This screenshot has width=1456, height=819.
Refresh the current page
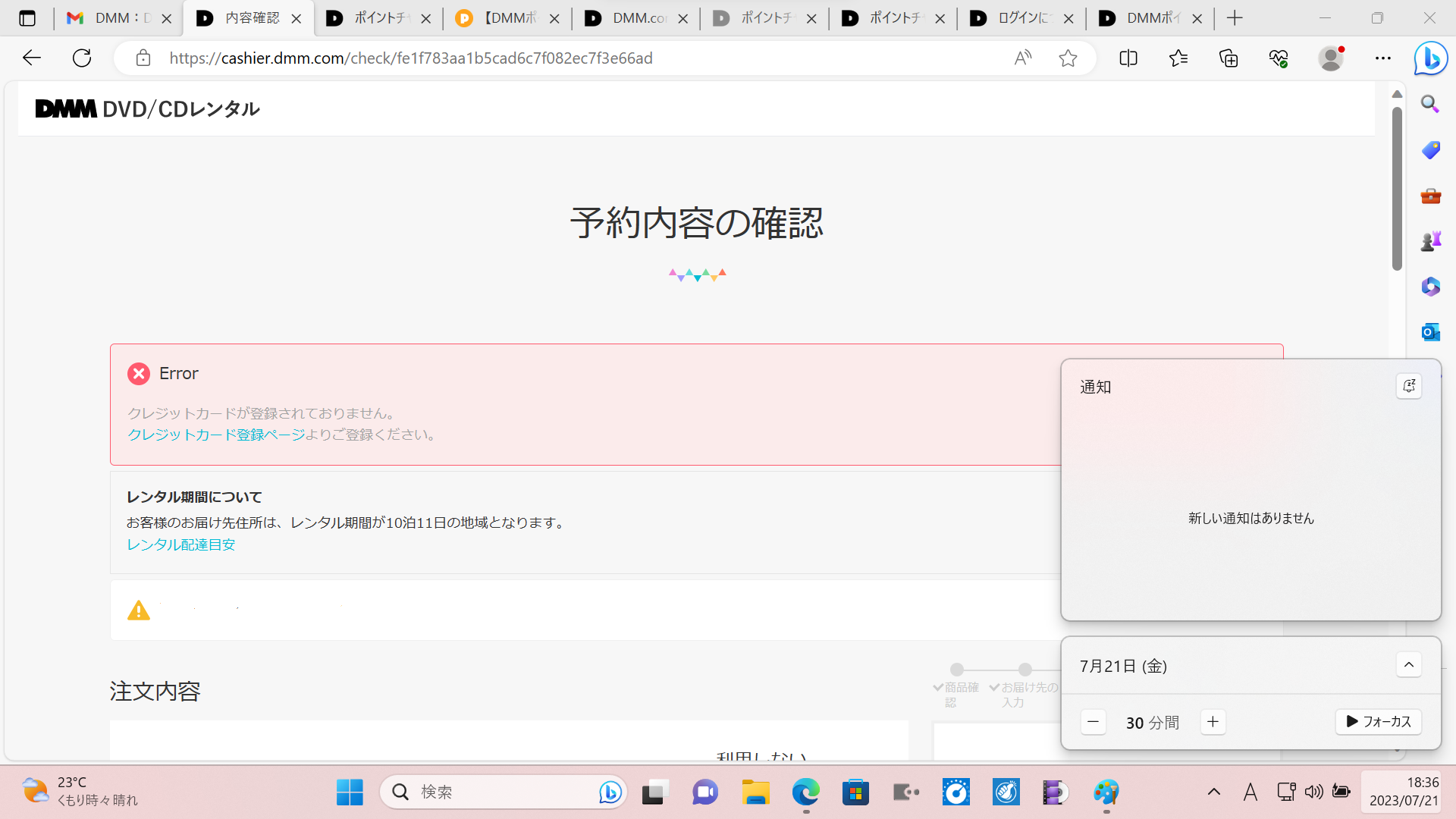click(x=82, y=58)
